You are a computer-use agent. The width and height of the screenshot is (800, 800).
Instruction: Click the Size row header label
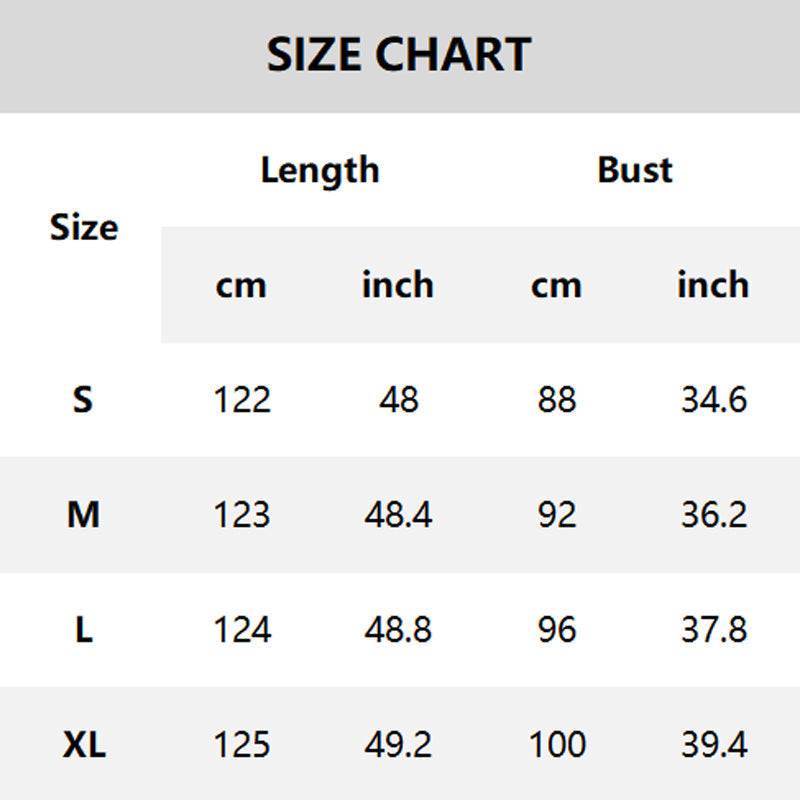coord(84,228)
